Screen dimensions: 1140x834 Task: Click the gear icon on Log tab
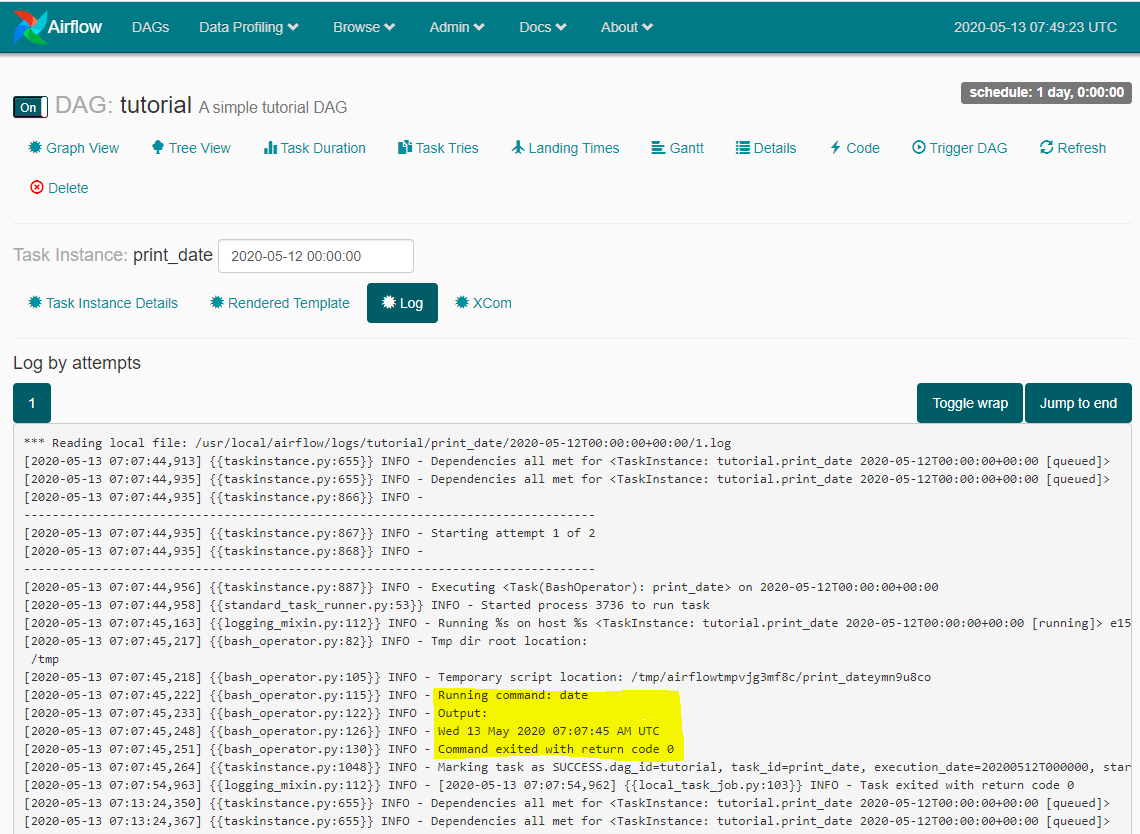tap(389, 302)
